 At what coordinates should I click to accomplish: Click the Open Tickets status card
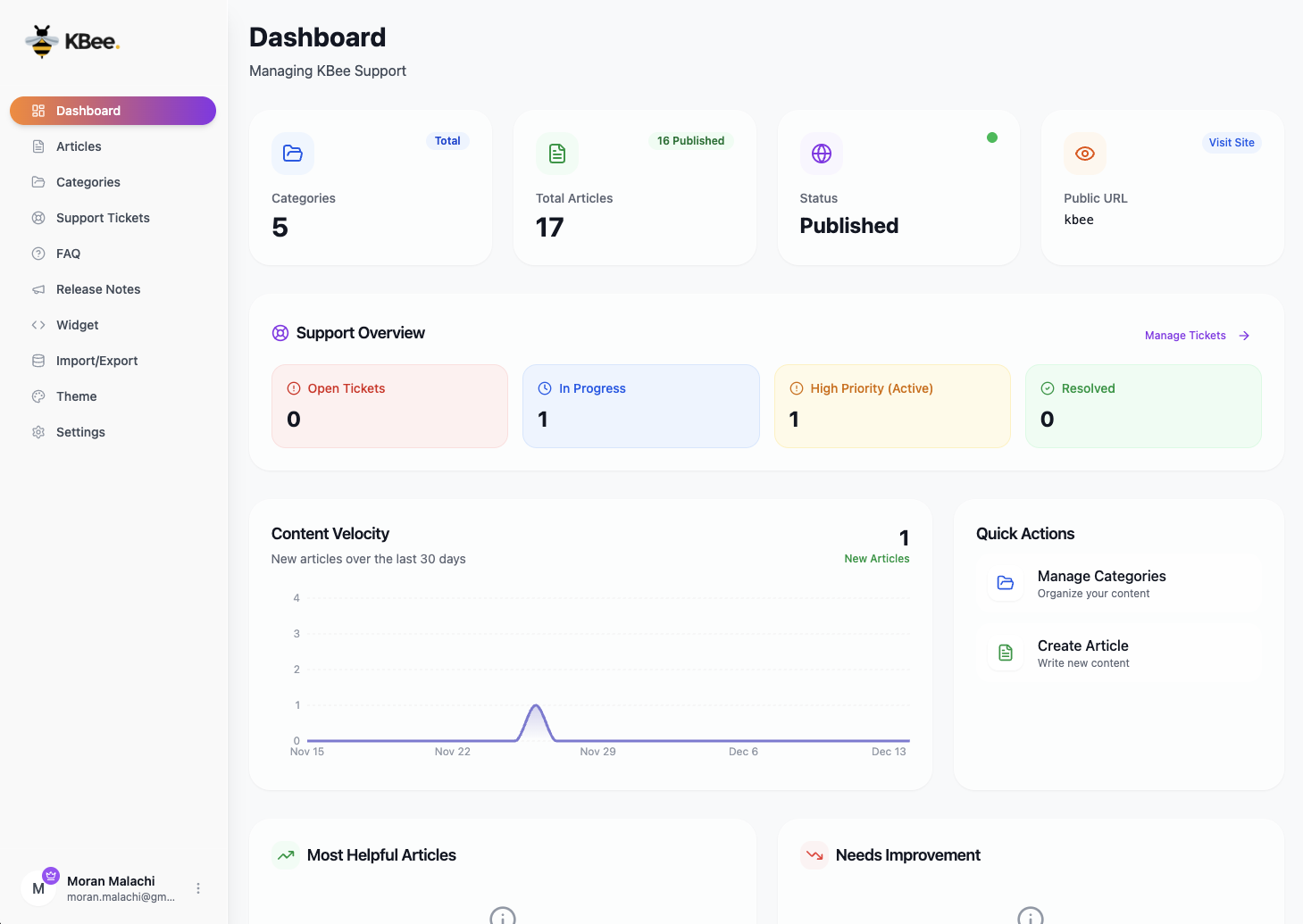pyautogui.click(x=389, y=405)
